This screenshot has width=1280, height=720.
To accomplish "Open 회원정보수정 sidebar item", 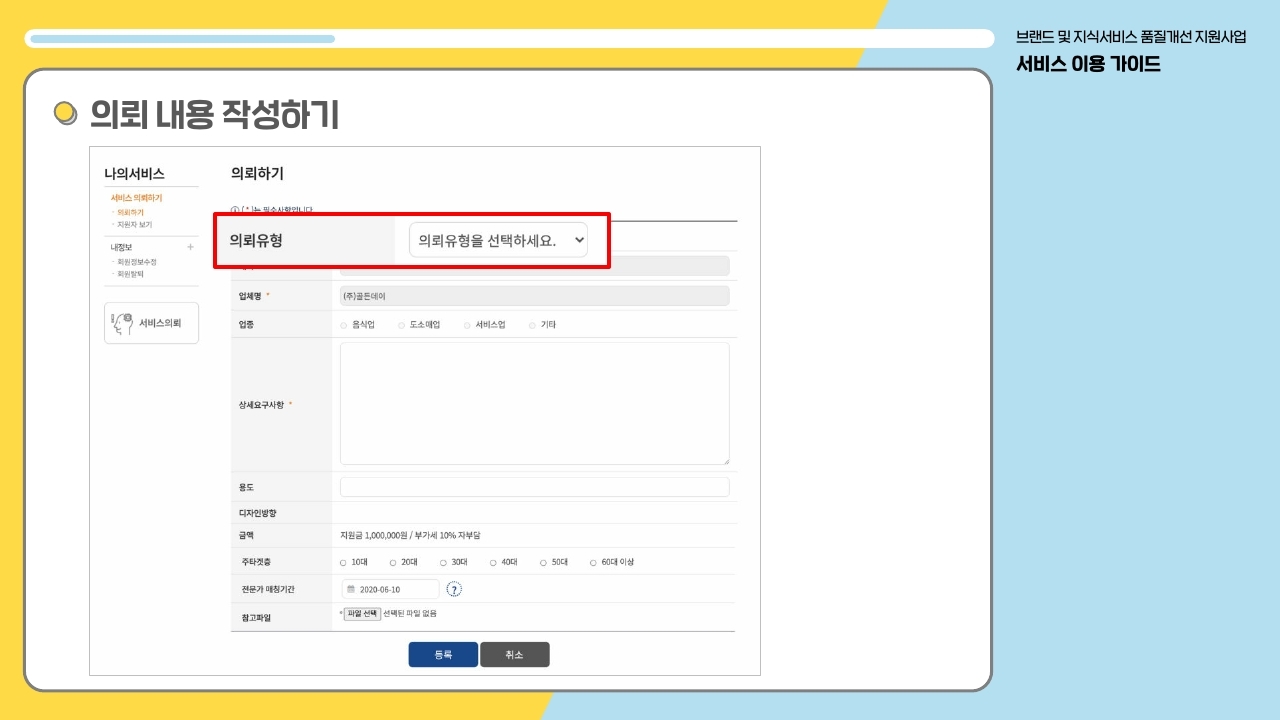I will coord(137,261).
